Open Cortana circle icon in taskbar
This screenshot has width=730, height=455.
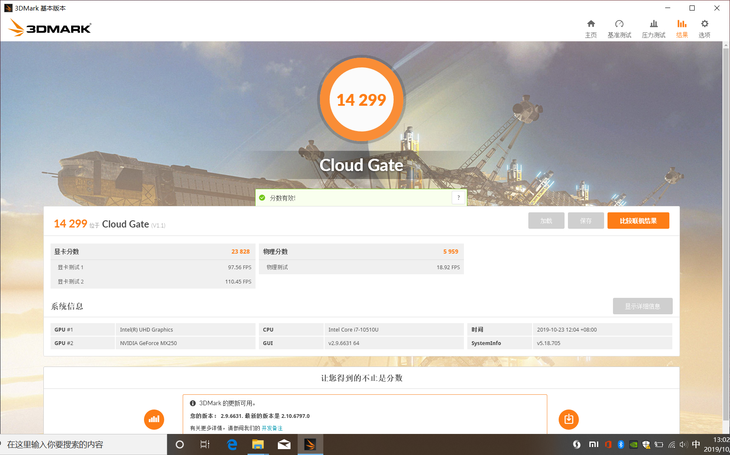pos(180,444)
